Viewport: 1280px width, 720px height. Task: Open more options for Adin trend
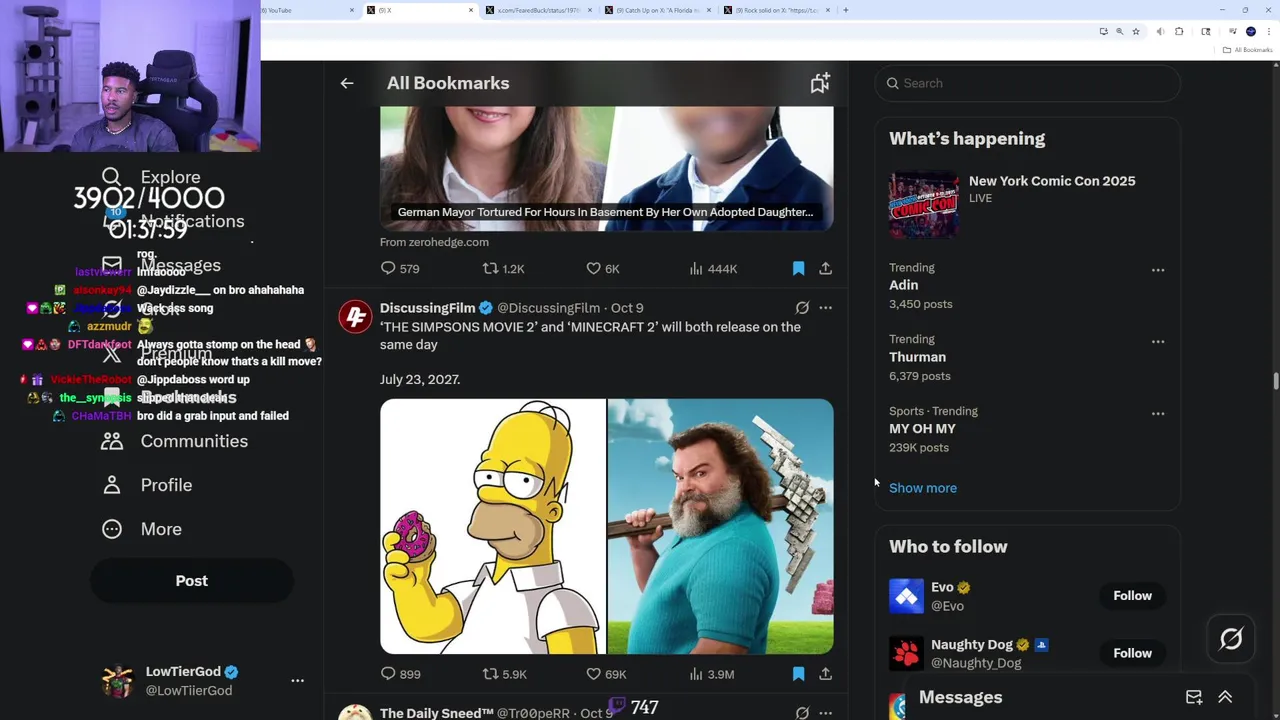pos(1158,270)
